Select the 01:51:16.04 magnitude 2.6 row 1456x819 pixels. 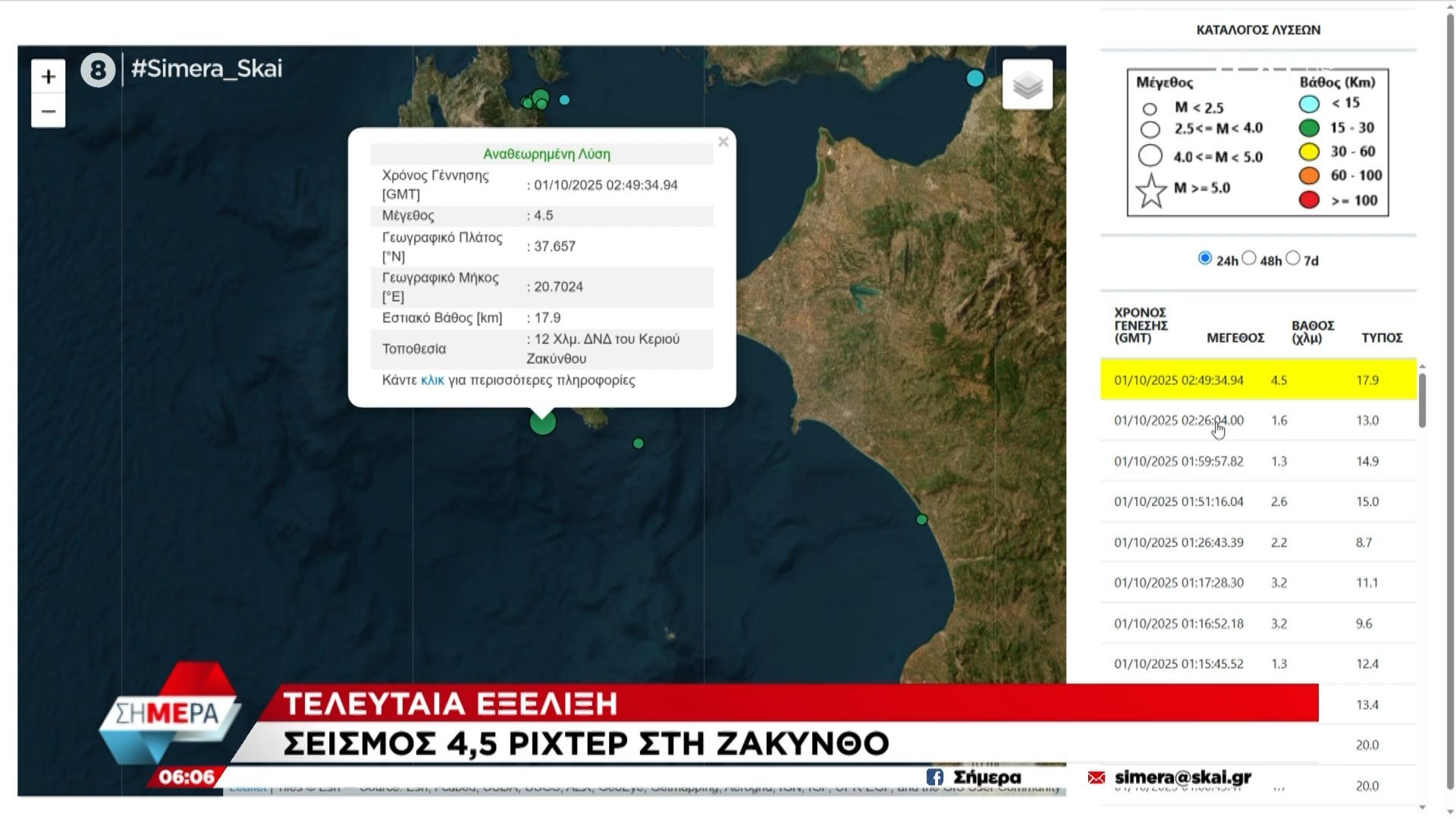[1257, 502]
